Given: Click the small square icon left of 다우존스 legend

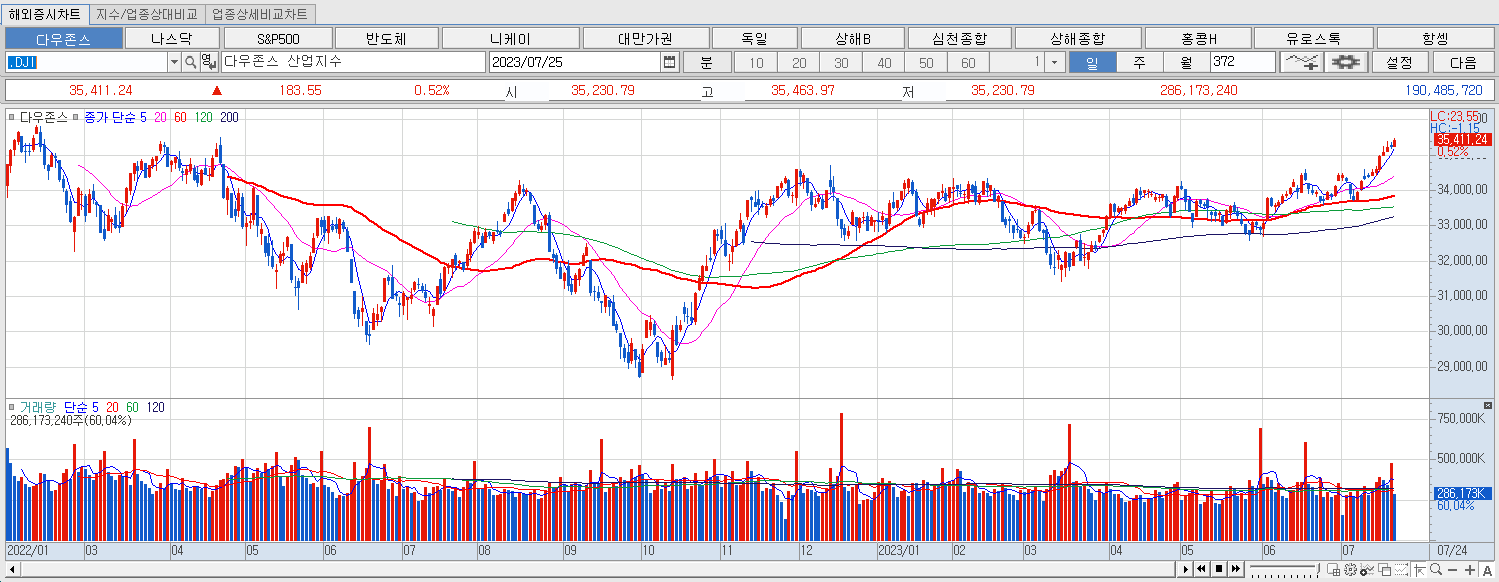Looking at the screenshot, I should point(12,118).
